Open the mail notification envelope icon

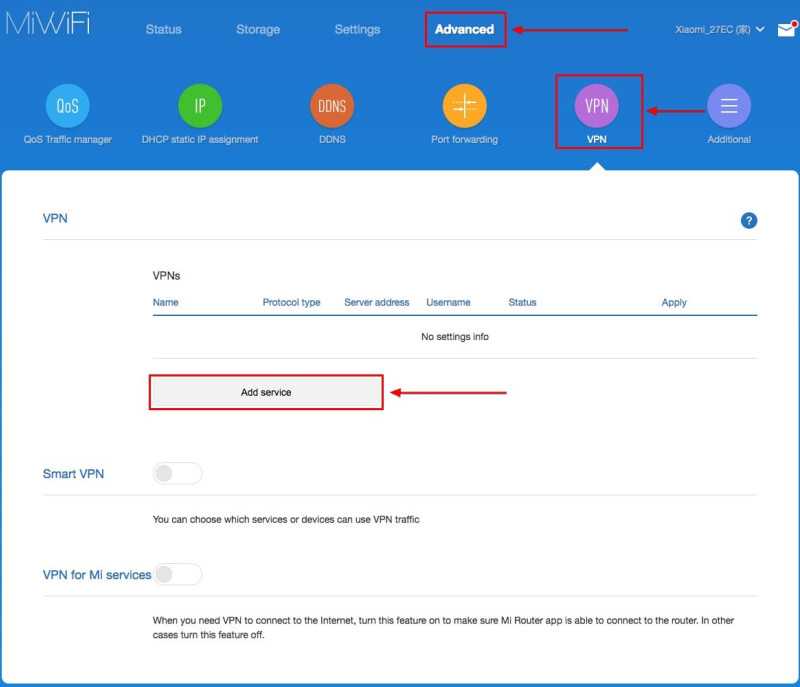point(787,30)
